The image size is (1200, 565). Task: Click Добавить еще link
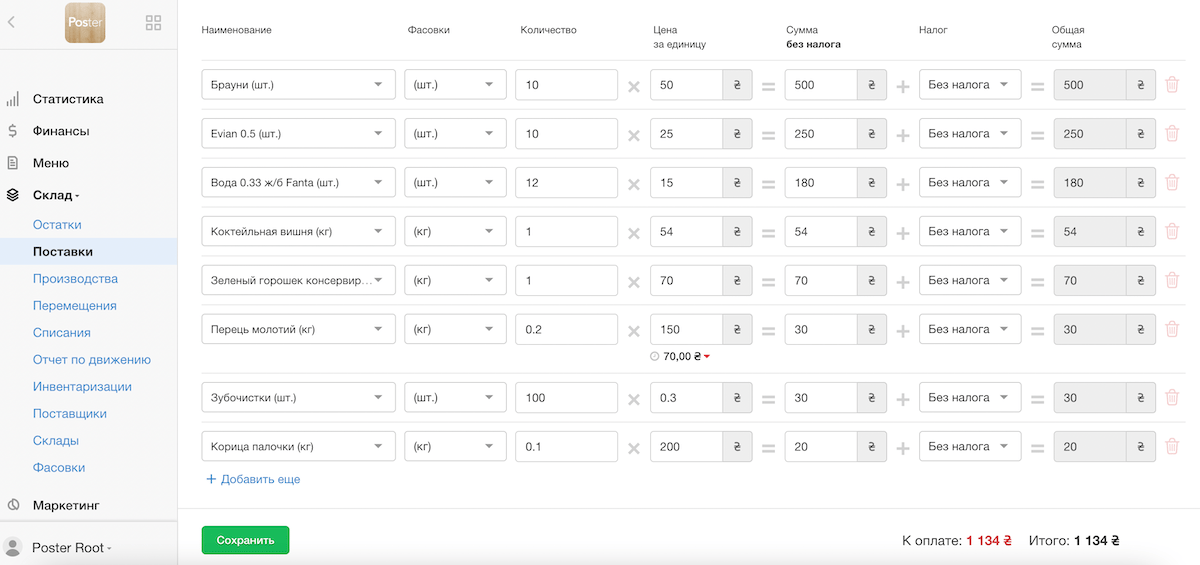click(253, 479)
